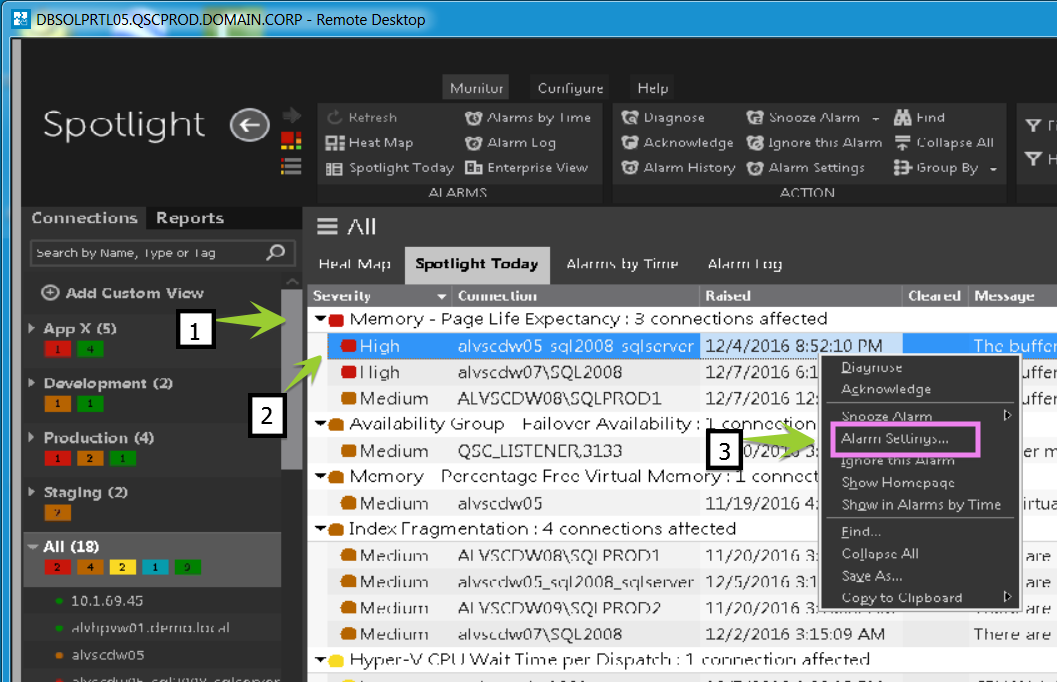Image resolution: width=1057 pixels, height=682 pixels.
Task: Open Alarm Log from the ribbon
Action: point(510,143)
